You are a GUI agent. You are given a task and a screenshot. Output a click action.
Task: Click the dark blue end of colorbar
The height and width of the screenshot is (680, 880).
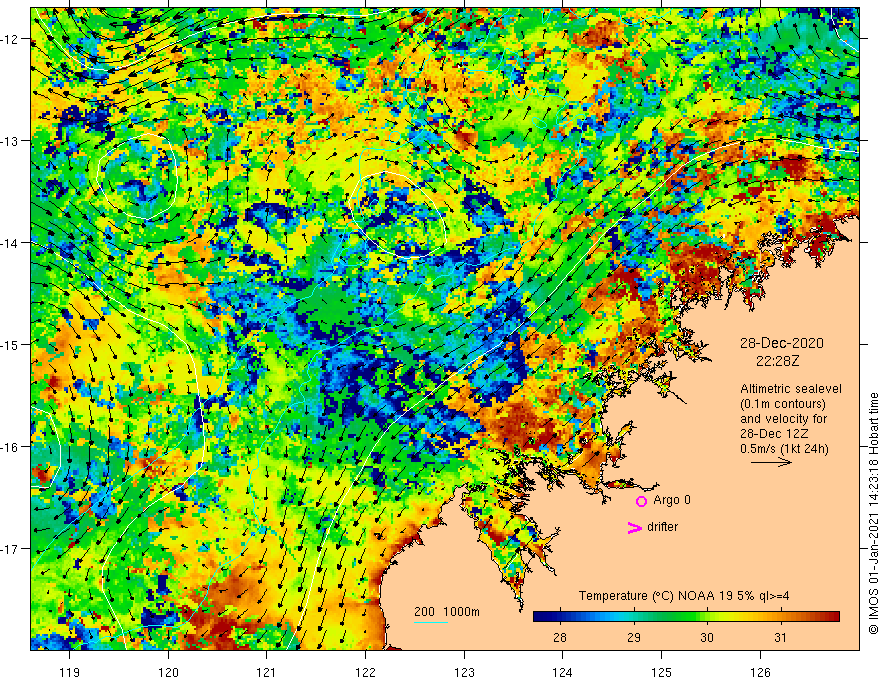(539, 617)
